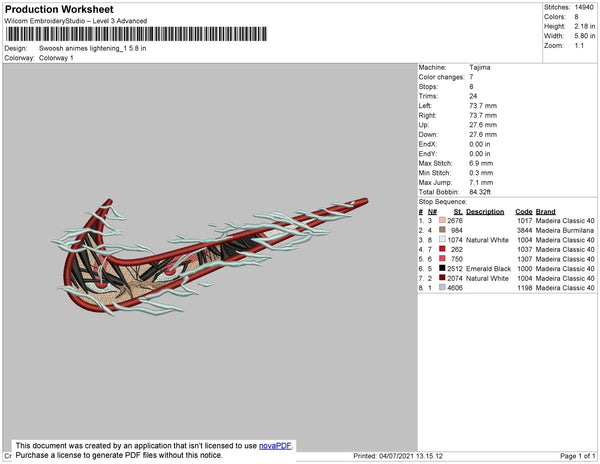The width and height of the screenshot is (600, 464).
Task: Click the 'Page 1 of 1' footer
Action: [x=578, y=456]
